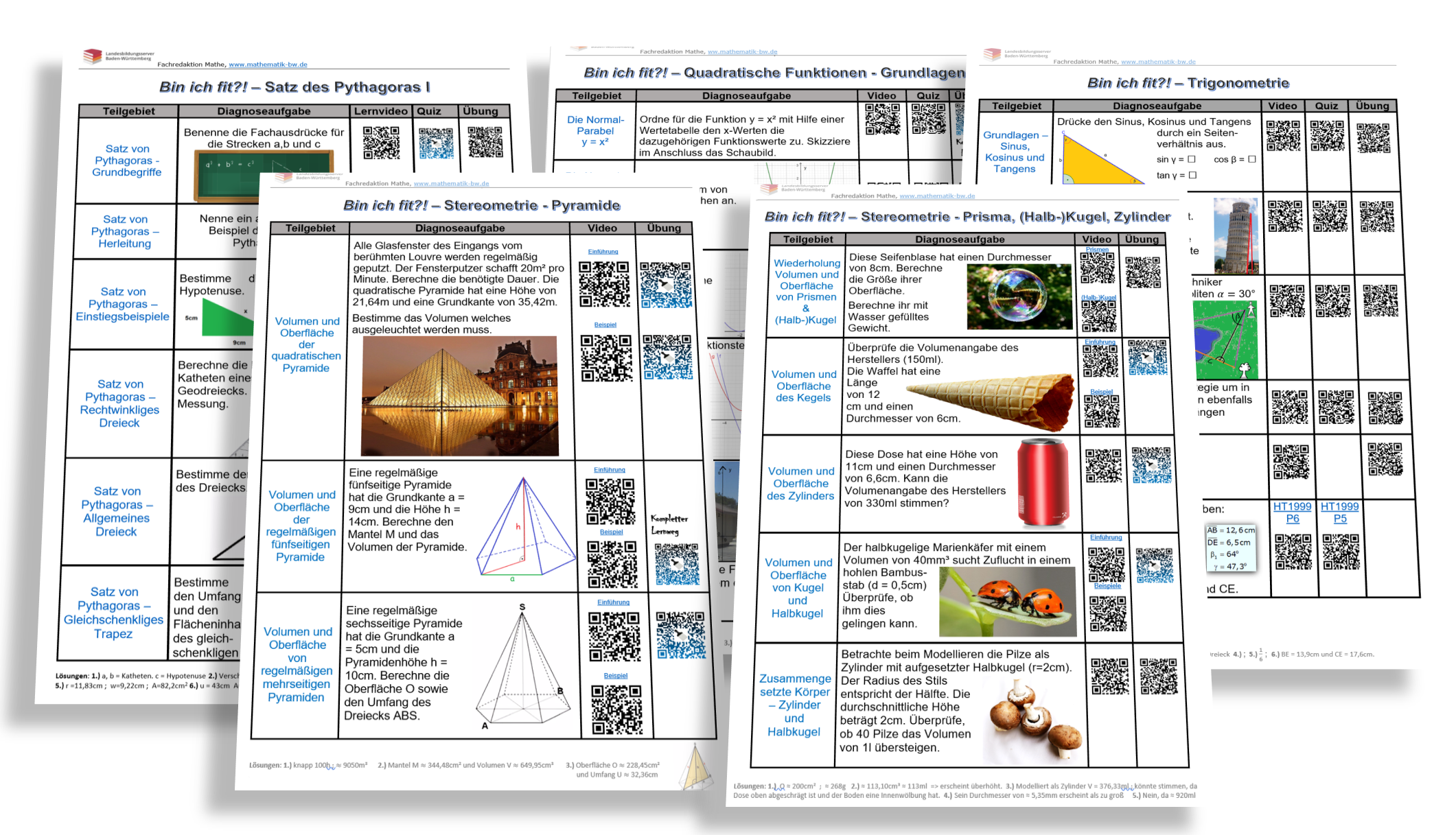Open the HT1999 P6 link
This screenshot has width=1456, height=835.
click(x=1292, y=513)
